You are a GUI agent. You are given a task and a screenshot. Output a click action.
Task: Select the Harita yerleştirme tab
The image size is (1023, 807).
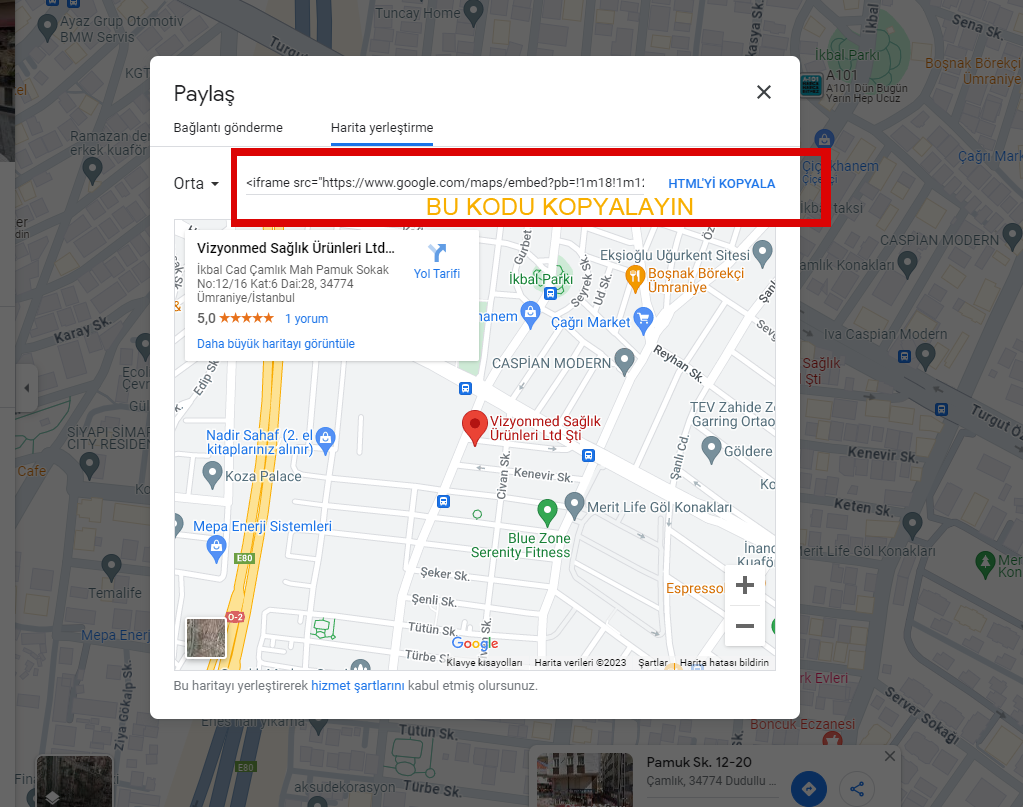tap(382, 128)
